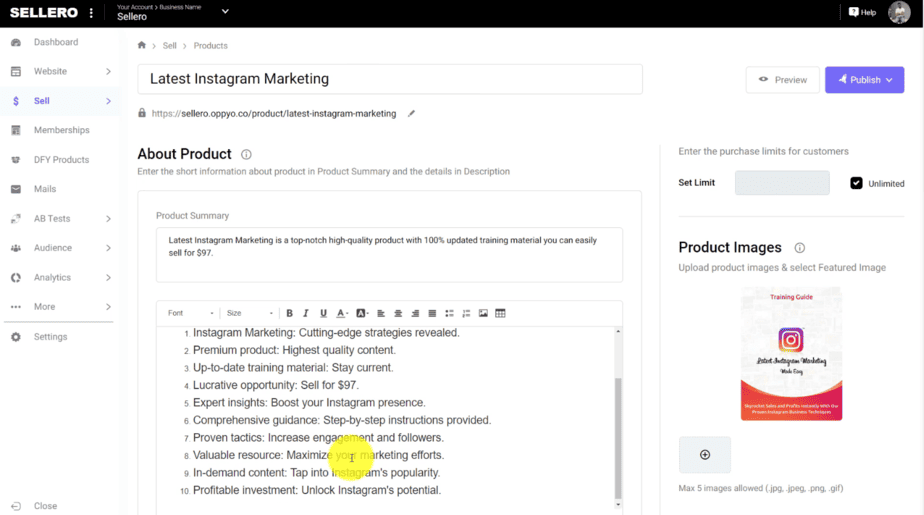Viewport: 924px width, 515px height.
Task: Toggle bold formatting in editor toolbar
Action: click(289, 313)
